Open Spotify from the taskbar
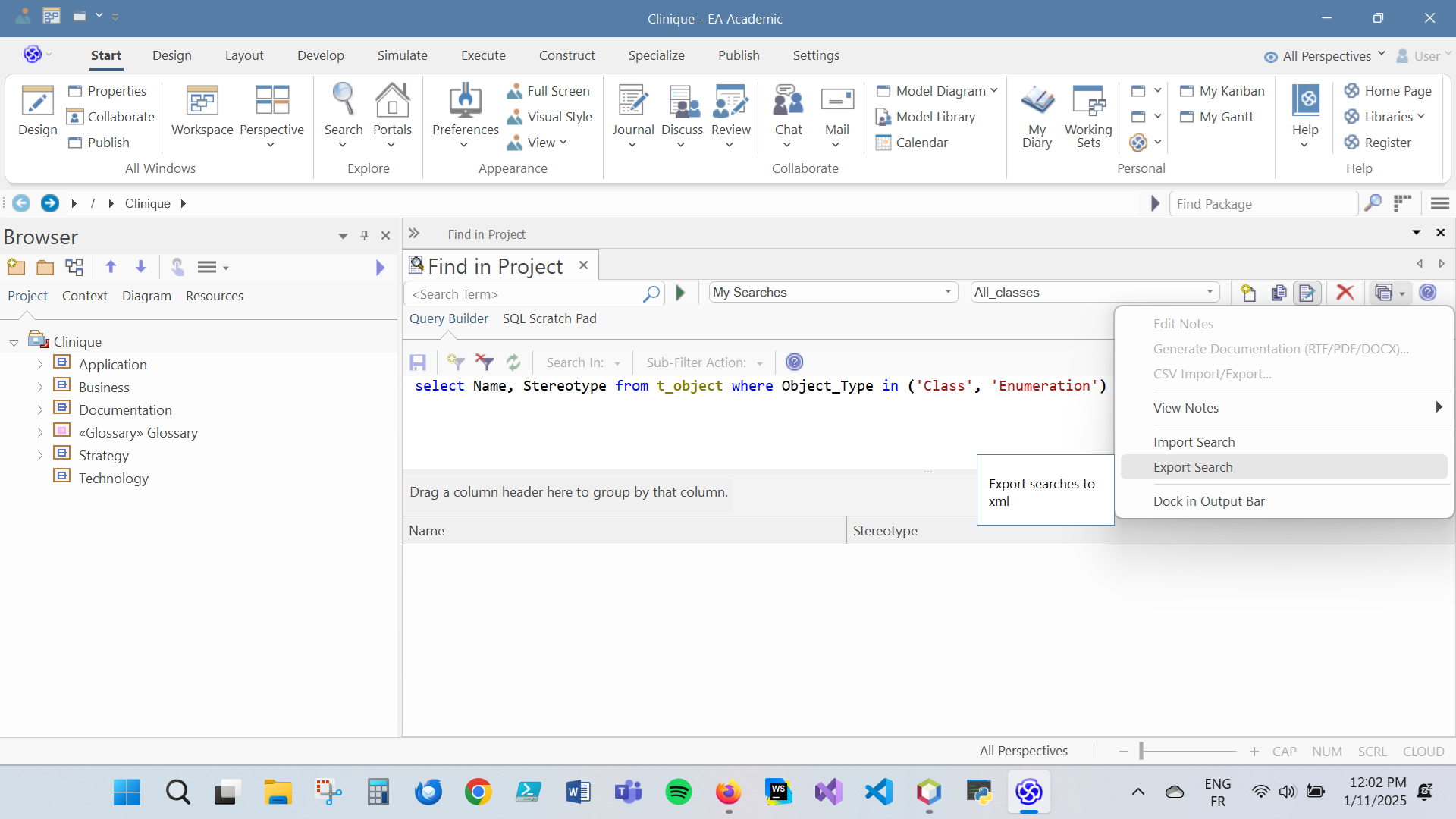This screenshot has height=819, width=1456. tap(678, 792)
